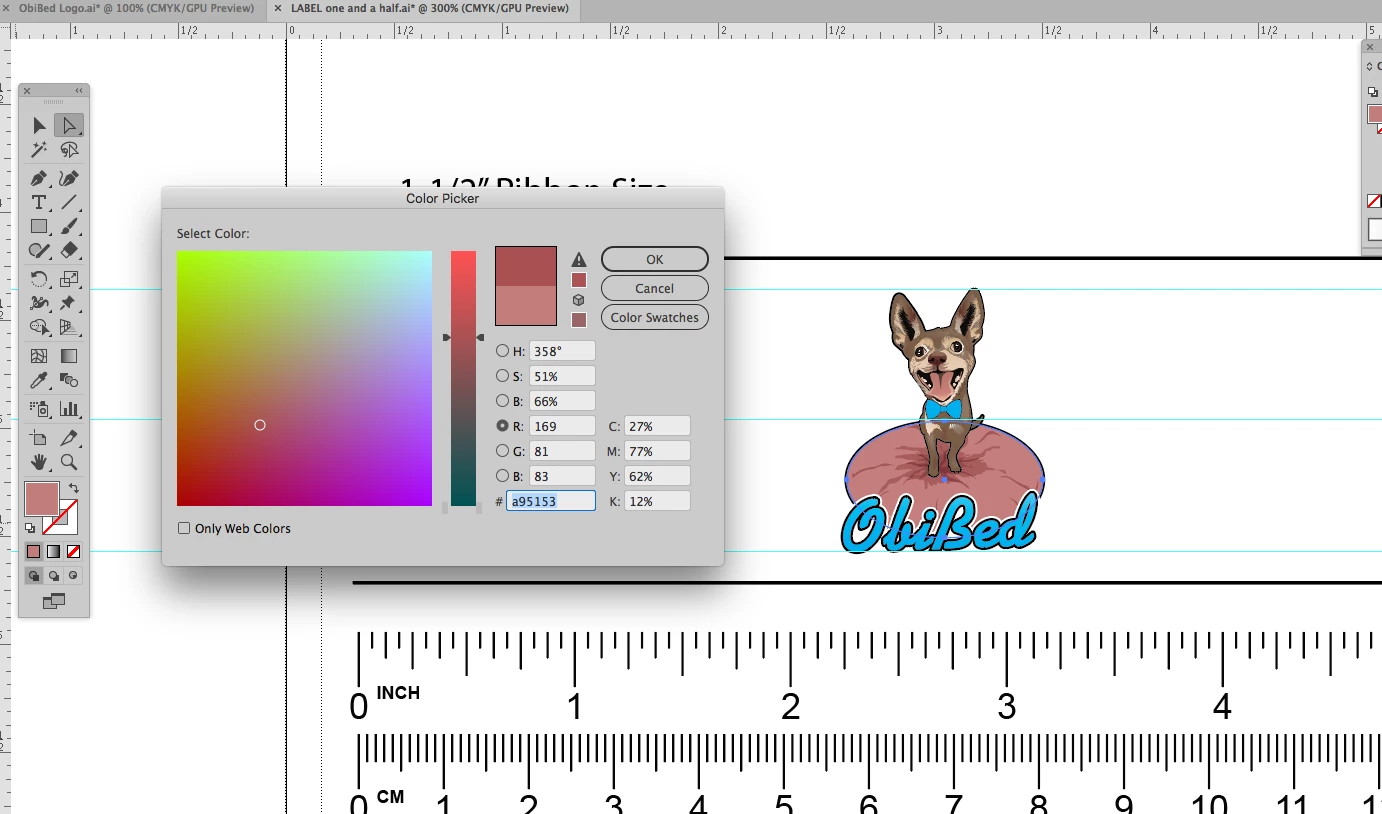
Task: Confirm color with OK button
Action: (x=655, y=259)
